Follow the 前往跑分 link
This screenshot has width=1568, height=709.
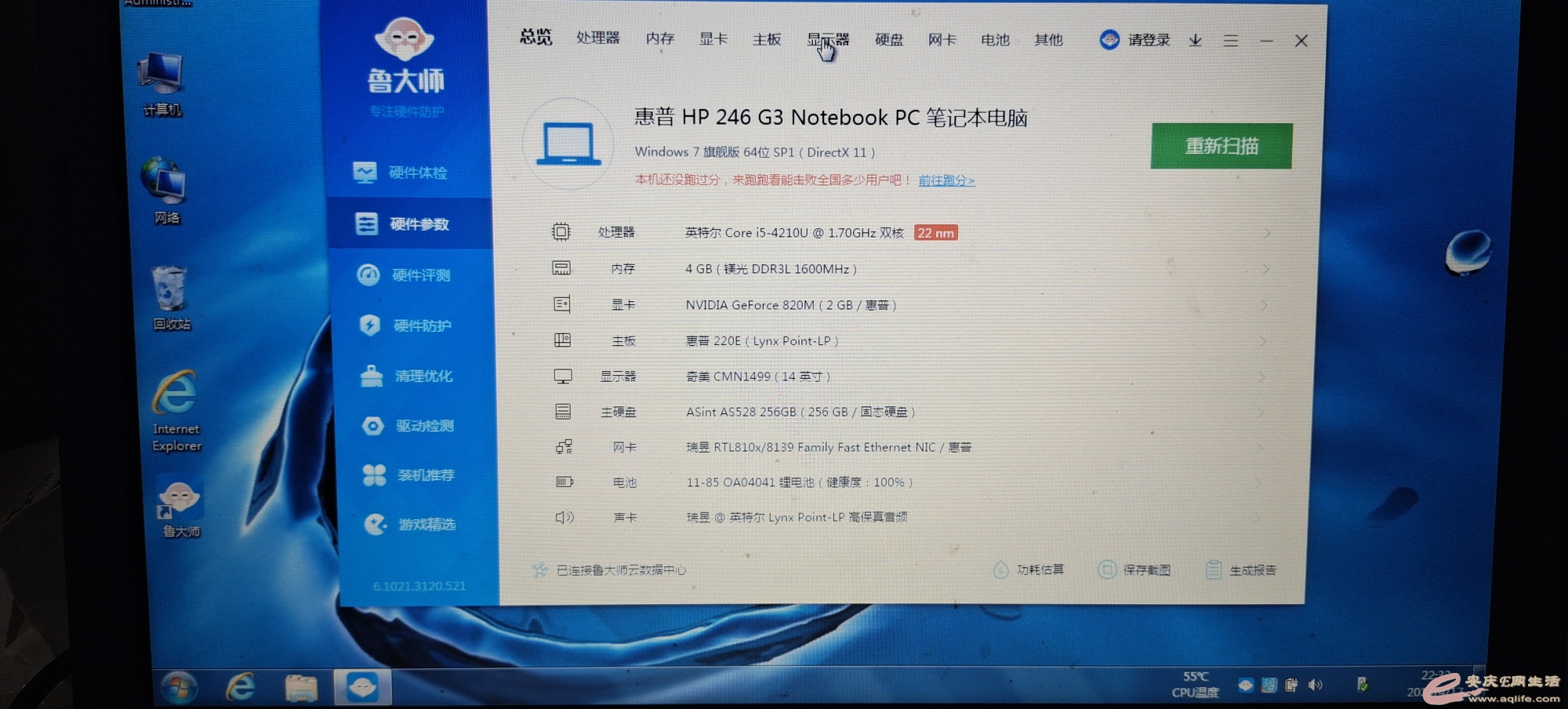946,180
